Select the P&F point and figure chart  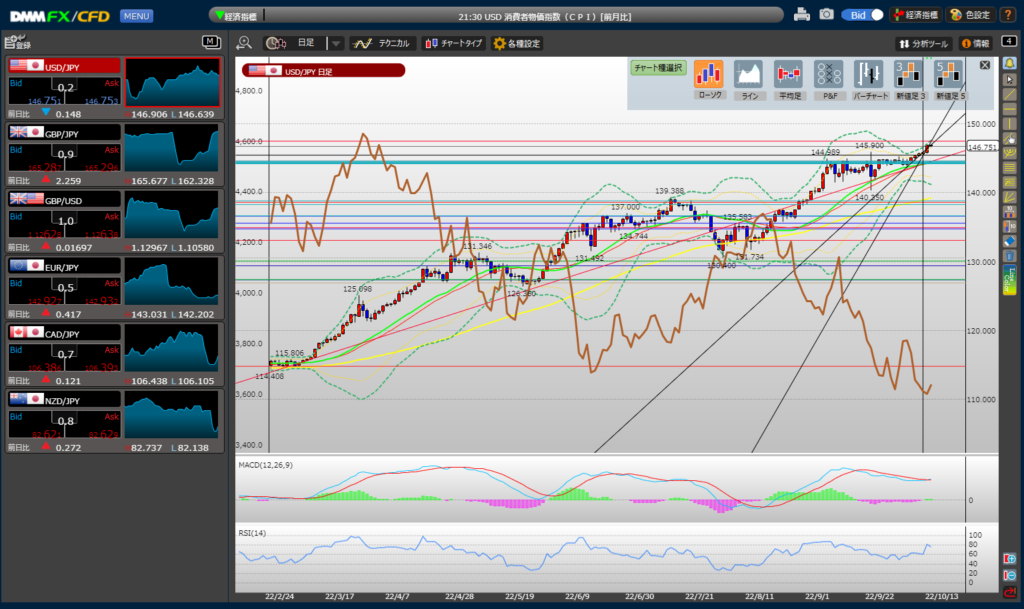point(829,79)
